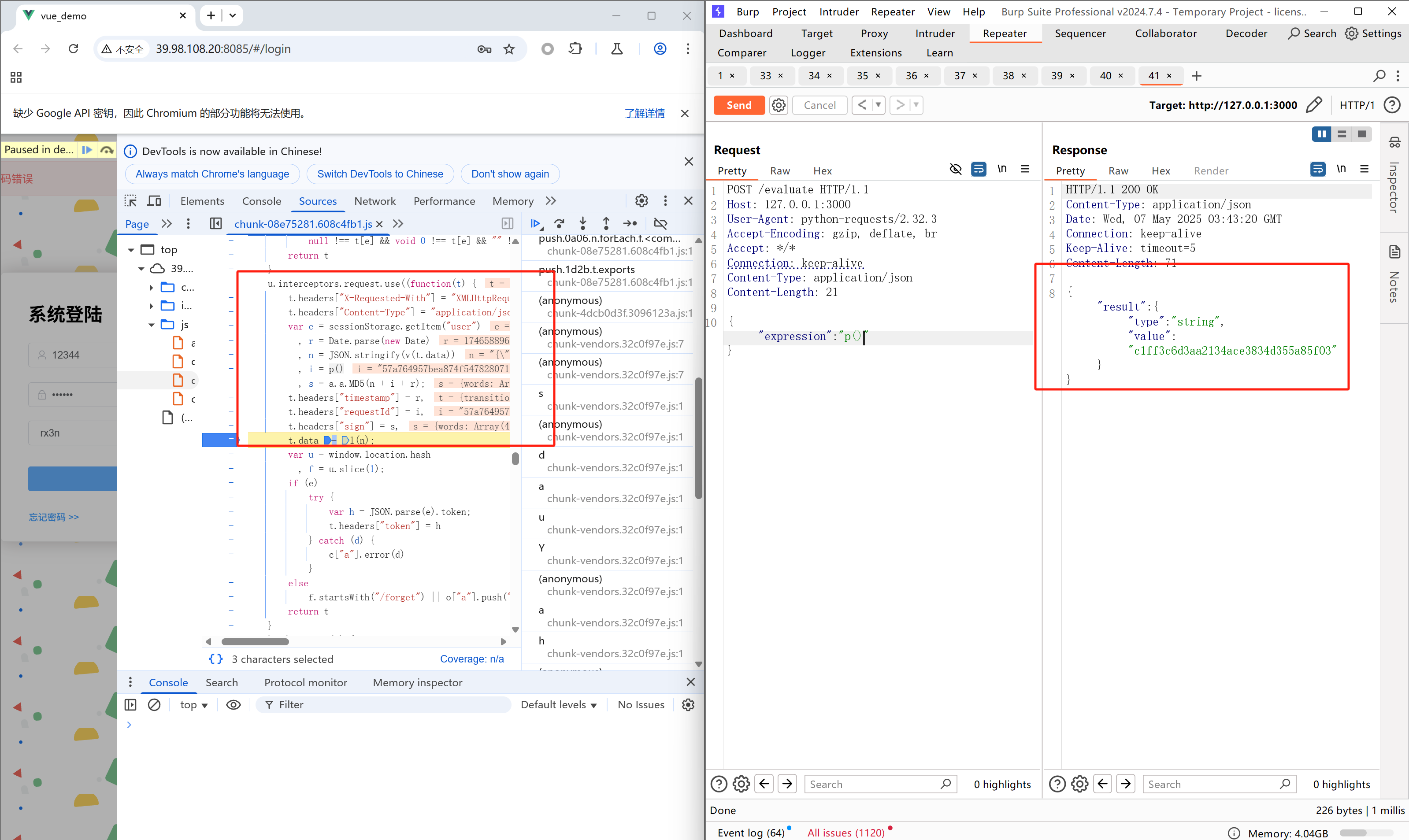The height and width of the screenshot is (840, 1409).
Task: Resume script execution in debugger toolbar
Action: pos(535,224)
